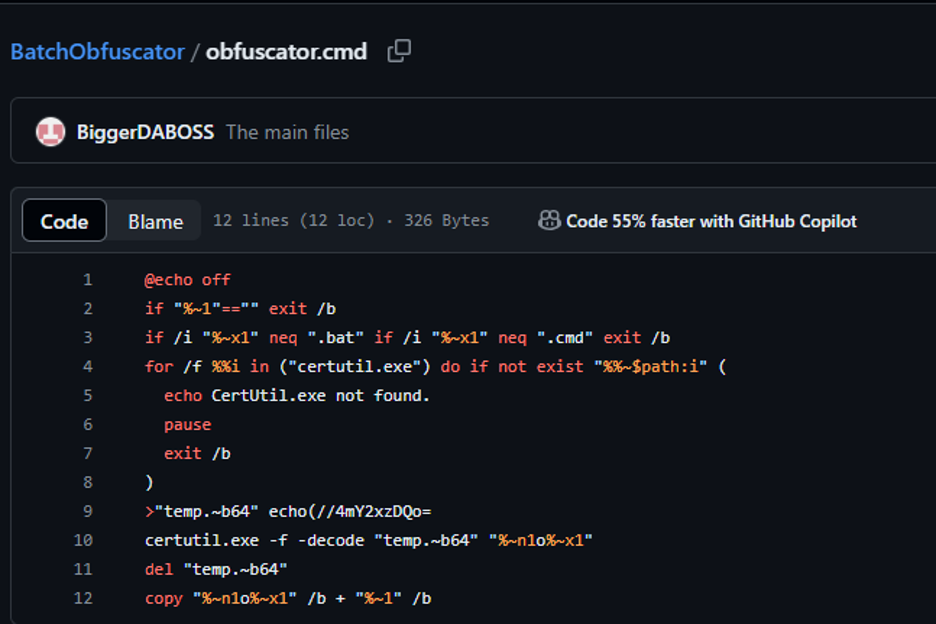Select line number 8
This screenshot has height=624, width=936.
coord(88,482)
